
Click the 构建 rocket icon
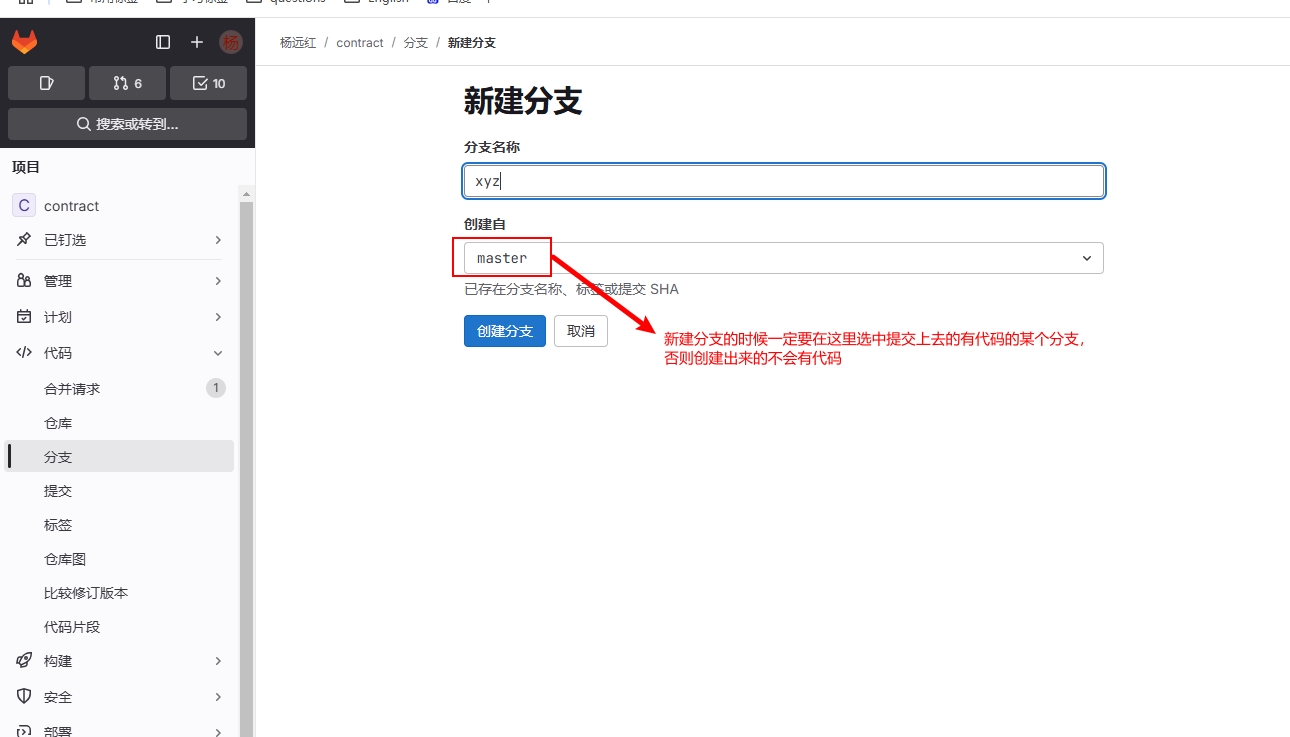pos(24,661)
